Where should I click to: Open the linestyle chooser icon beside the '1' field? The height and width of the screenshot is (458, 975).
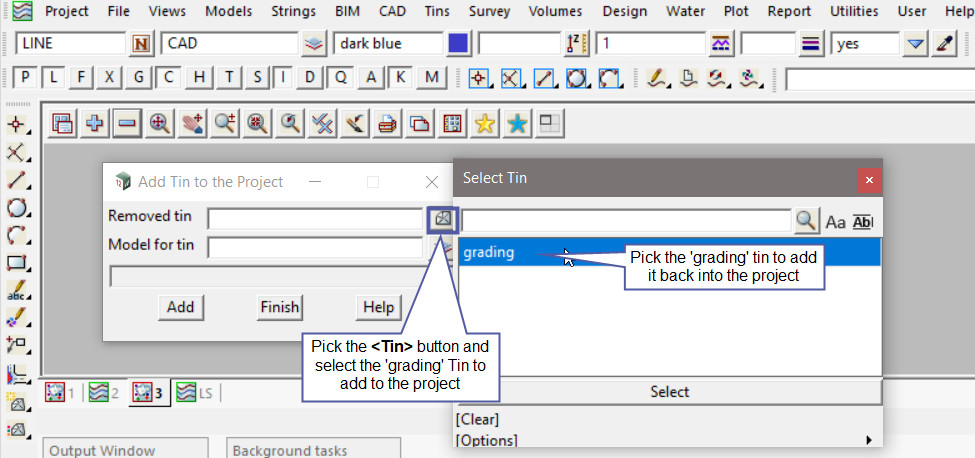tap(721, 44)
